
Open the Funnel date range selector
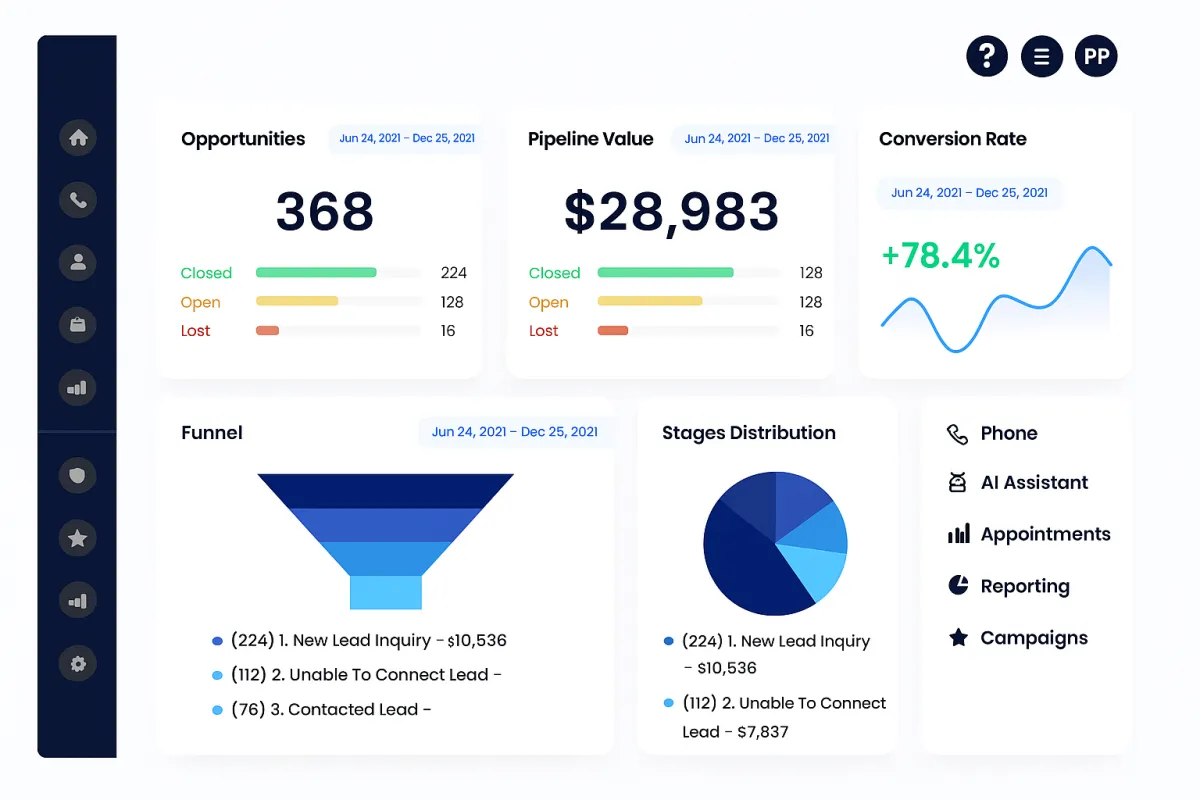click(515, 432)
